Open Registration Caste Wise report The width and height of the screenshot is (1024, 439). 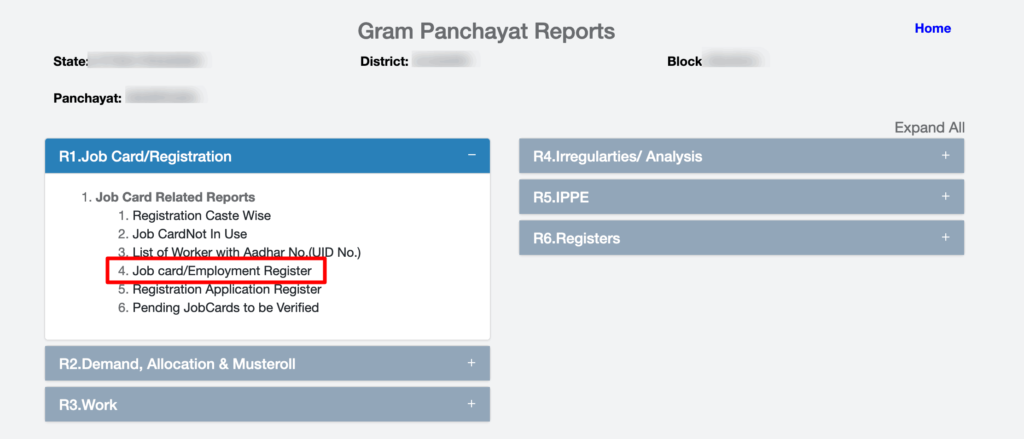tap(201, 215)
